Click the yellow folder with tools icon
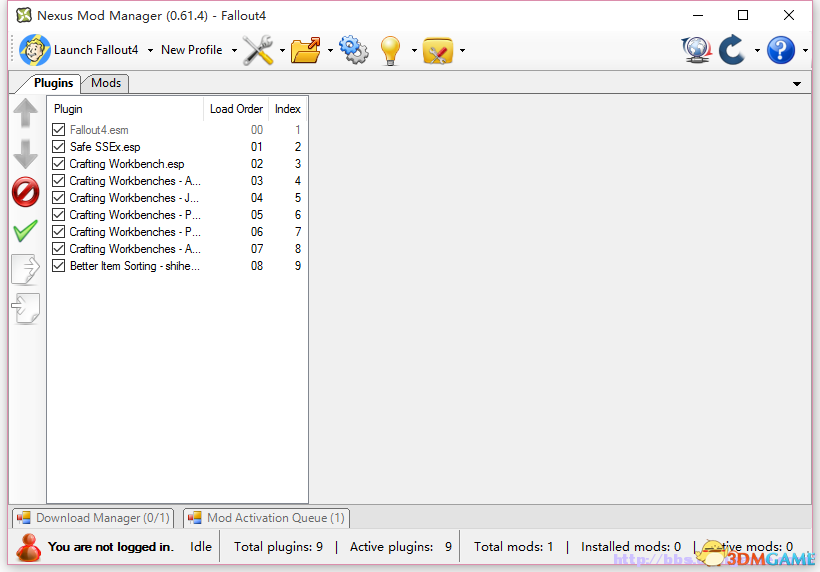 pyautogui.click(x=438, y=51)
